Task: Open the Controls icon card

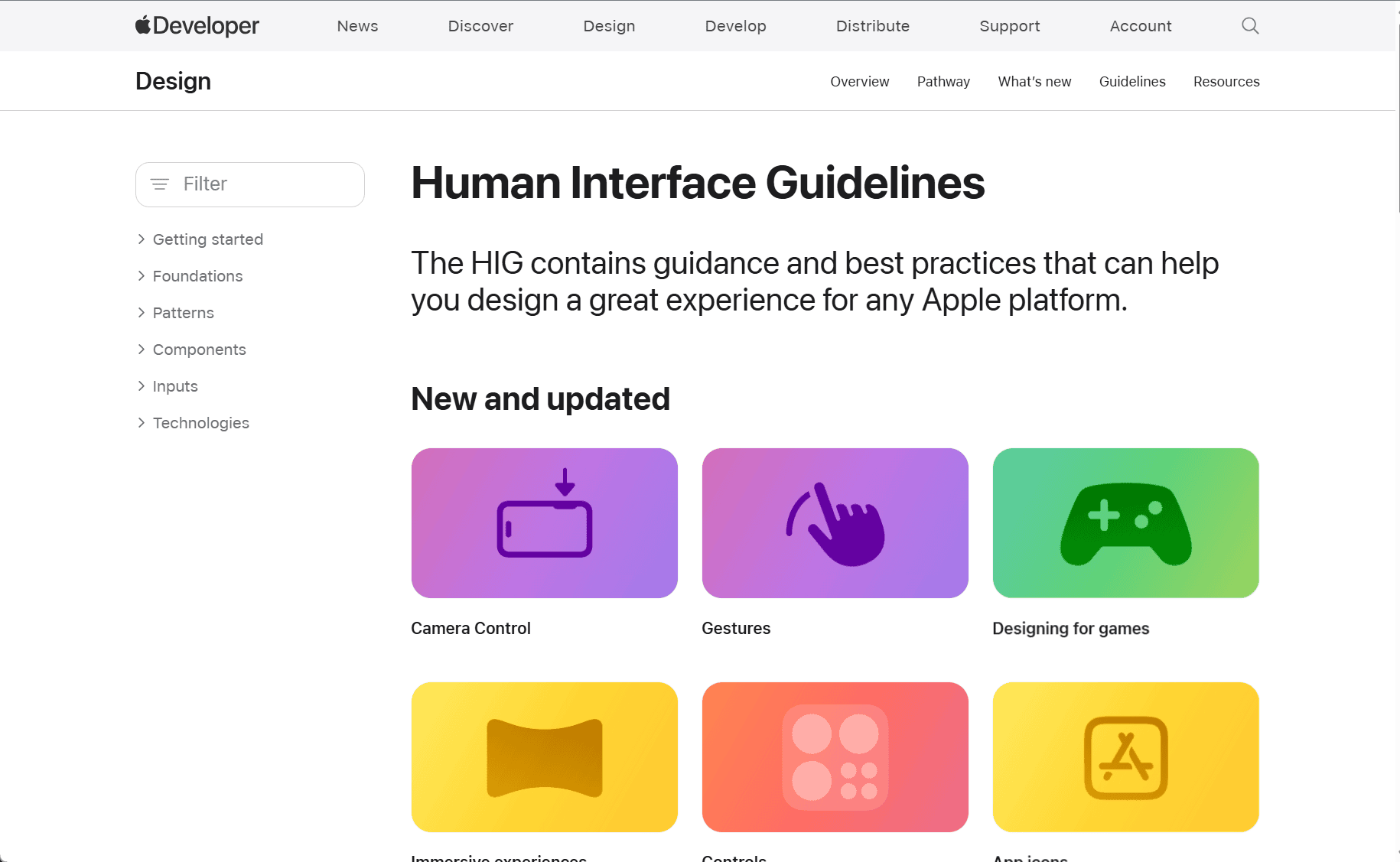Action: 835,757
